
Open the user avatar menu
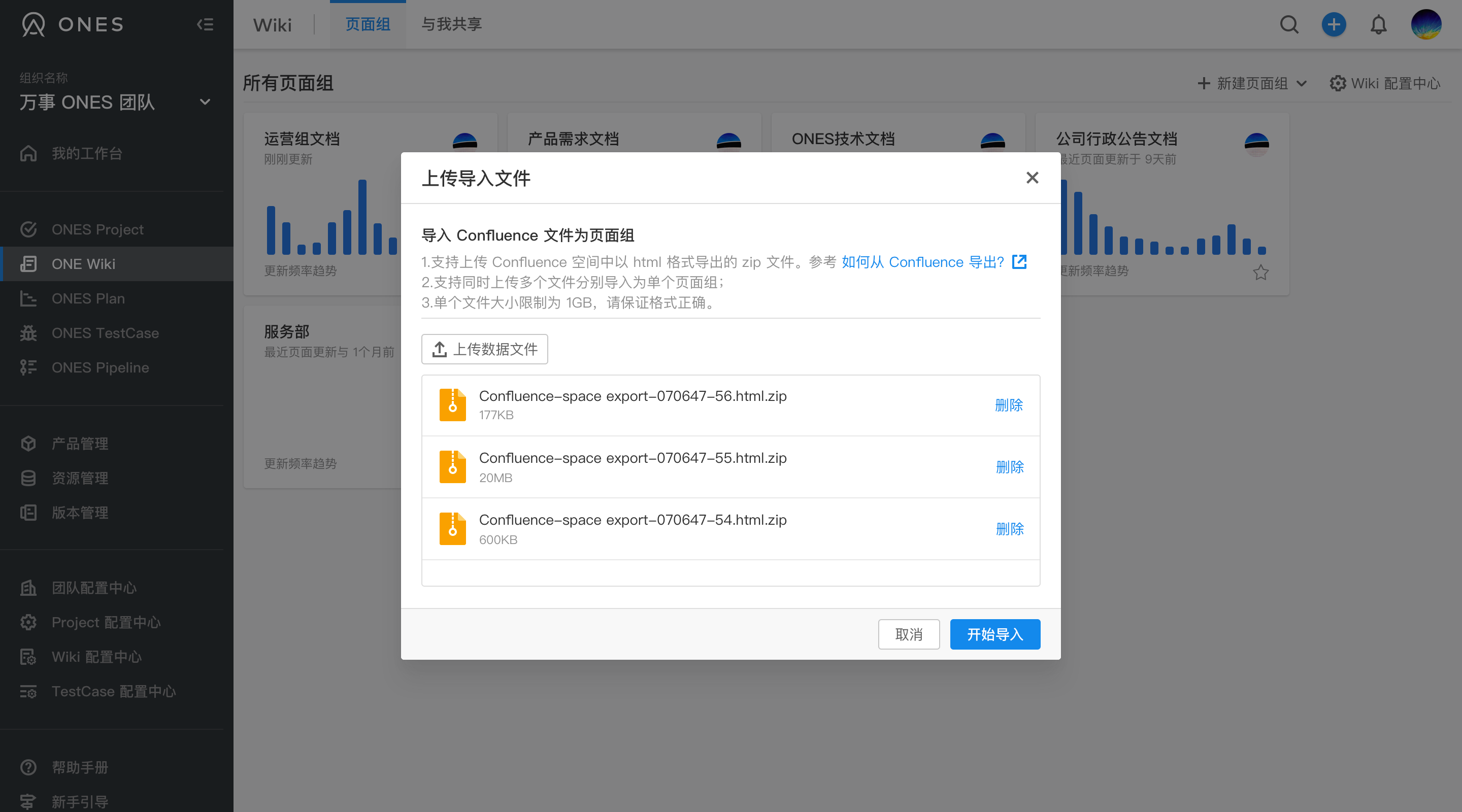1427,24
